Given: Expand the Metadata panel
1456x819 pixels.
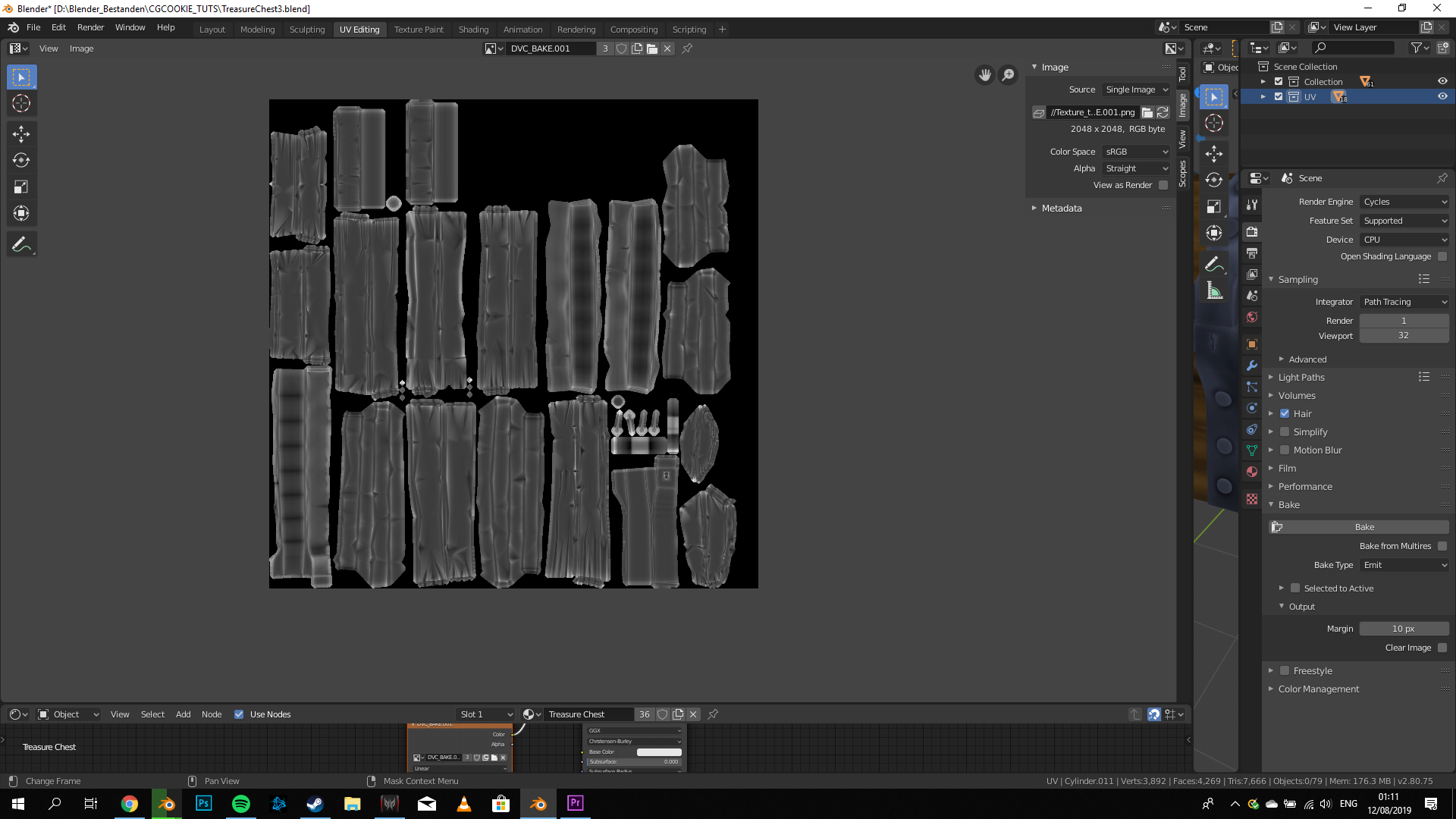Looking at the screenshot, I should click(1062, 209).
